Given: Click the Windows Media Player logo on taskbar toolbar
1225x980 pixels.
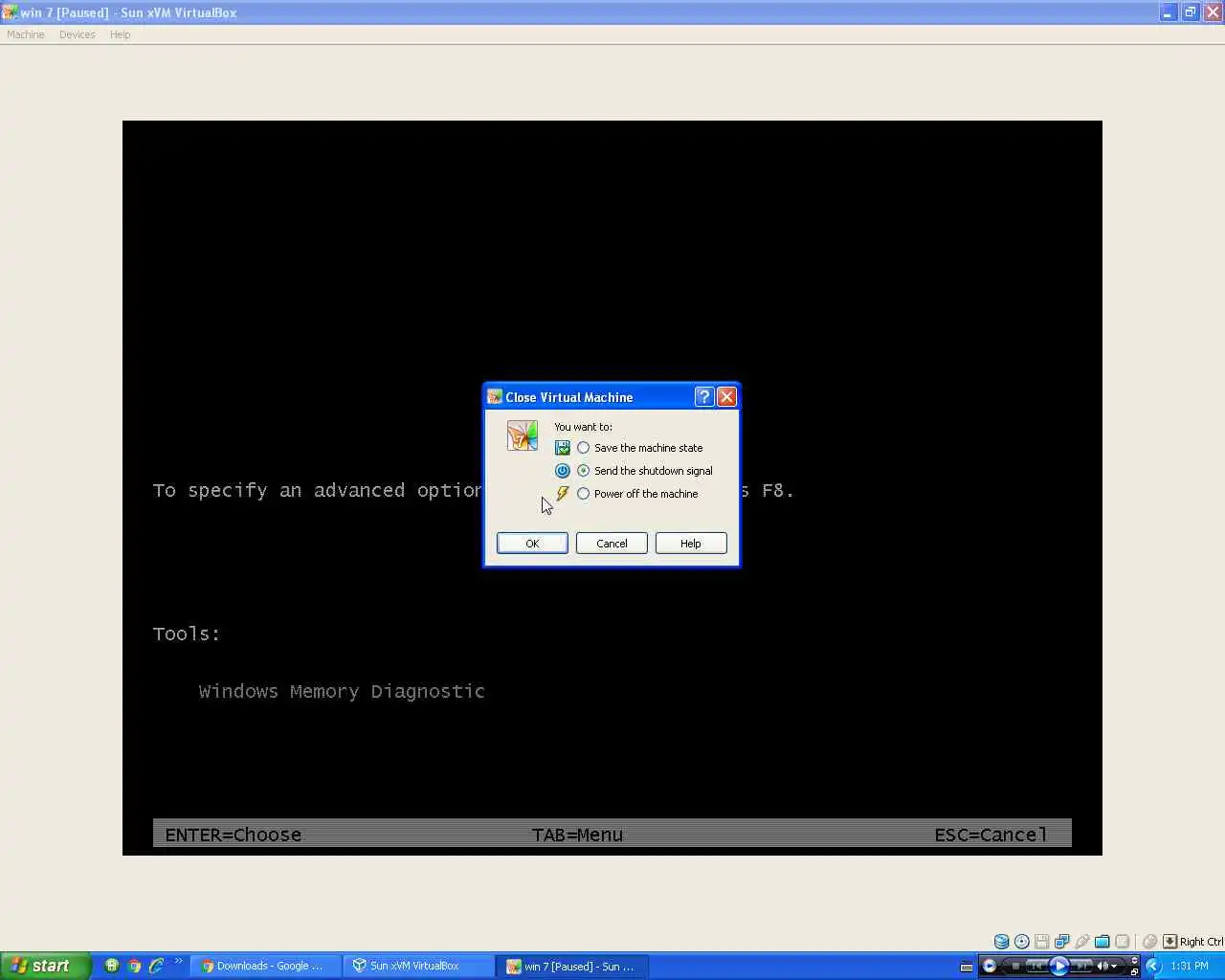Looking at the screenshot, I should pyautogui.click(x=990, y=966).
